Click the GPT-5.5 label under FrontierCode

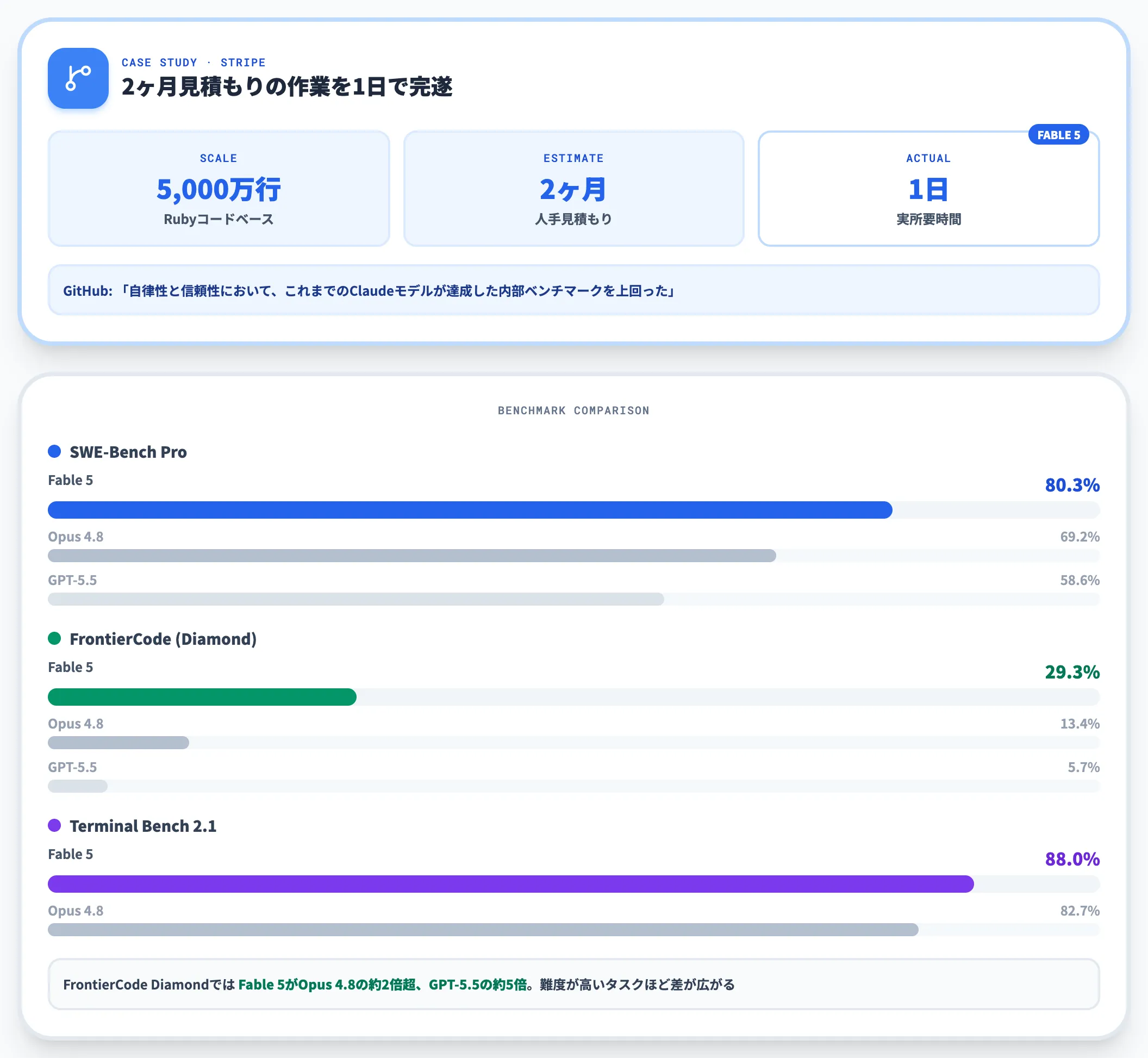tap(72, 767)
